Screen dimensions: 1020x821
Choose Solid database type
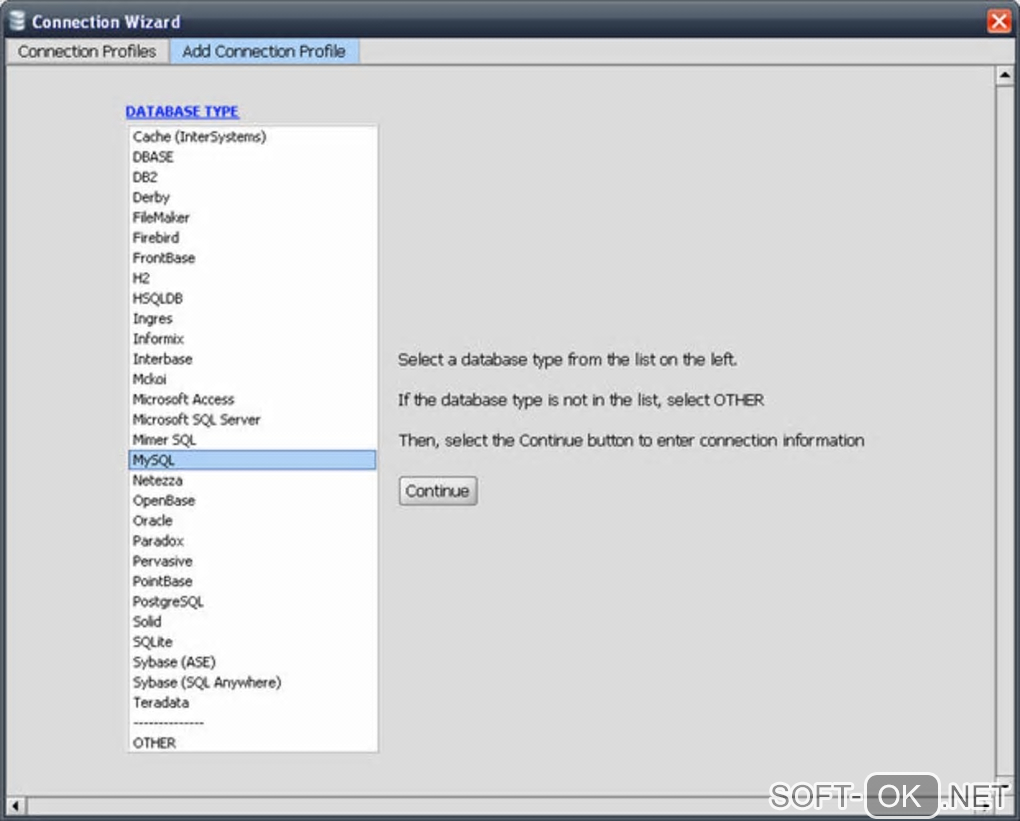point(252,621)
